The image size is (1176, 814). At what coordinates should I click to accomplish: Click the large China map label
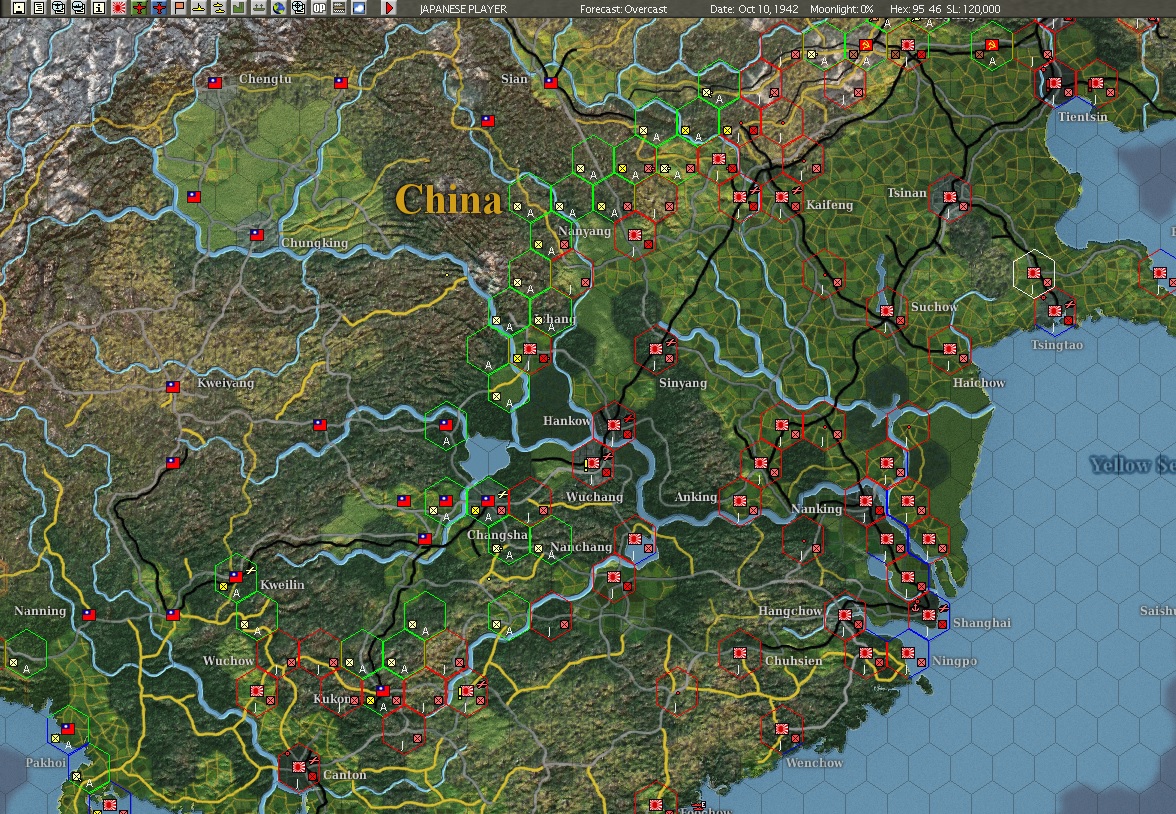point(448,200)
